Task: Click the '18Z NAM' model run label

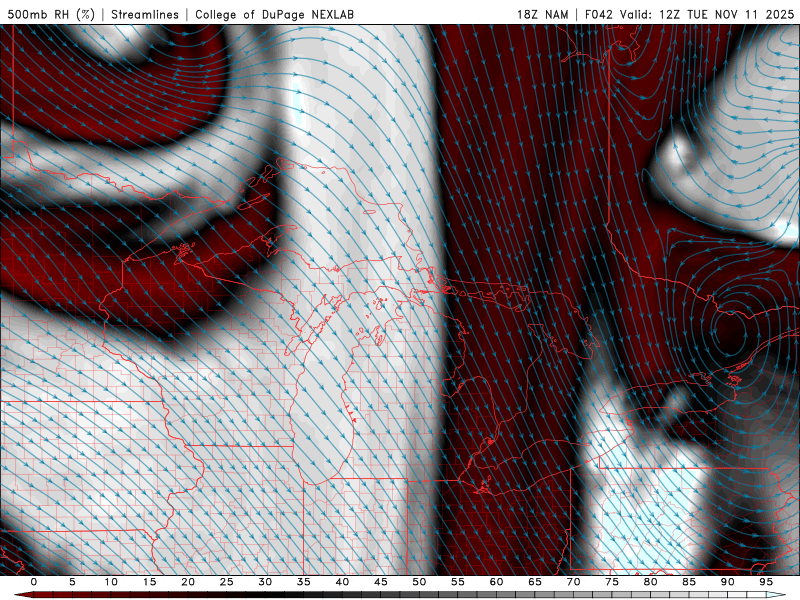Action: click(x=542, y=14)
